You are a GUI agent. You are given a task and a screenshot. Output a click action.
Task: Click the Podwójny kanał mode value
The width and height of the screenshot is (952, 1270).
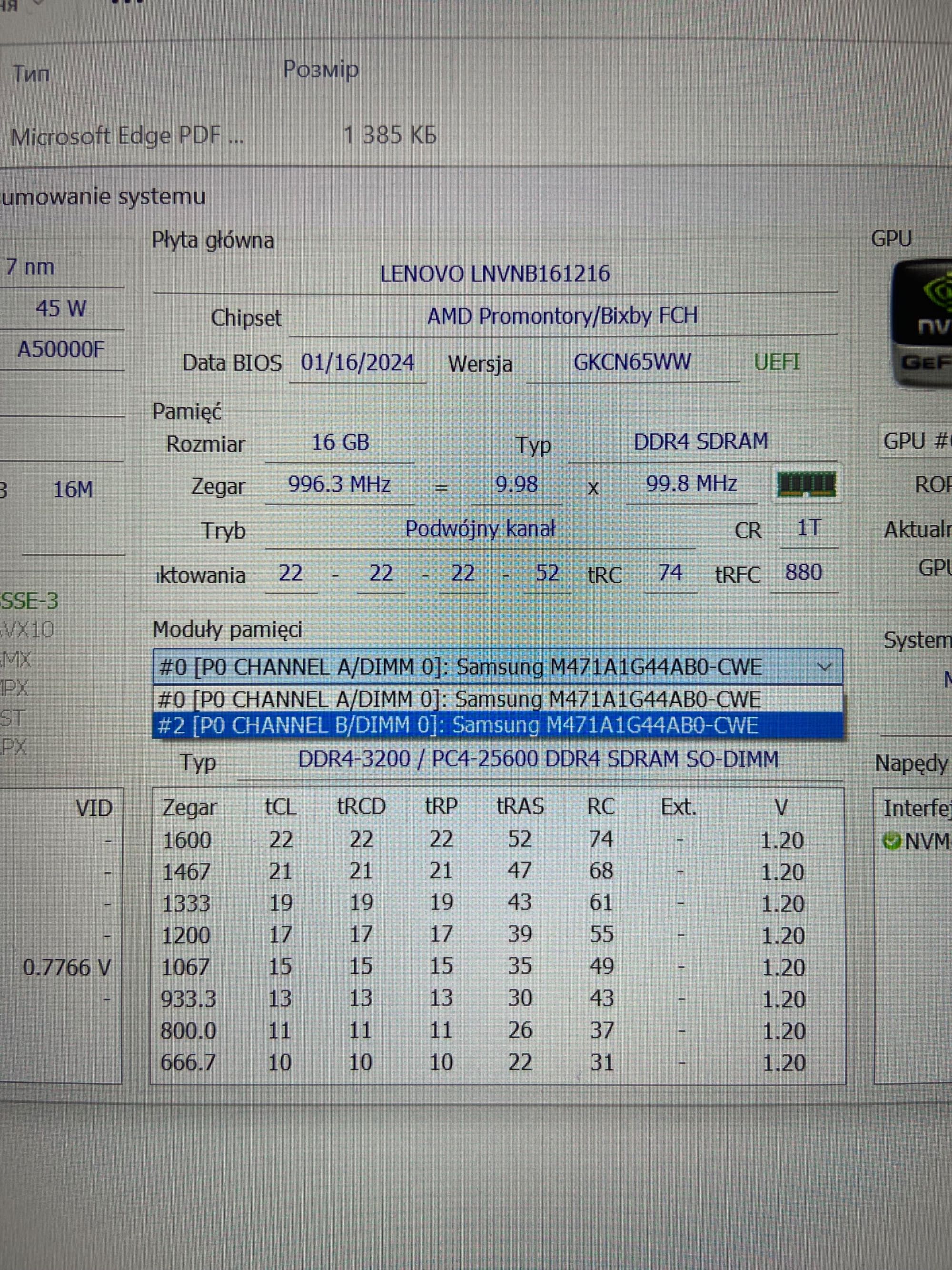click(480, 529)
